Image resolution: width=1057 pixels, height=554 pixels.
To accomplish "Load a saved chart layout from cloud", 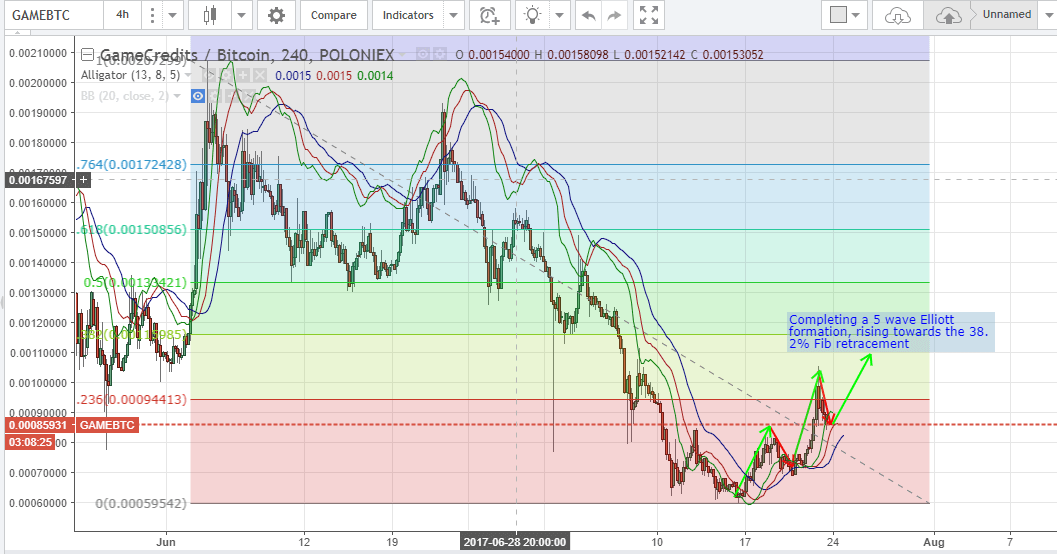I will [897, 15].
